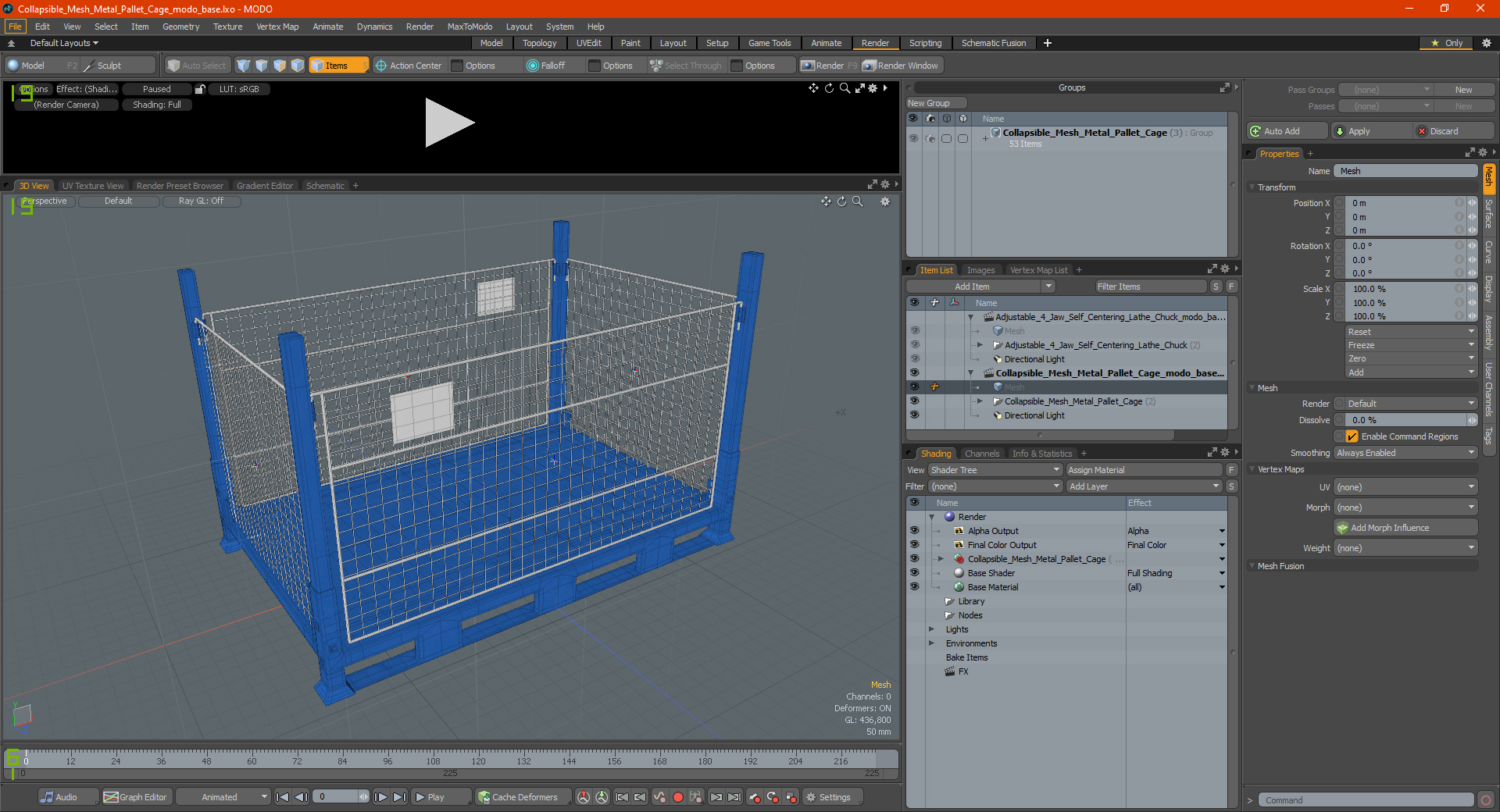The width and height of the screenshot is (1500, 812).
Task: Expand the Lights item in Shader Tree
Action: pos(931,629)
